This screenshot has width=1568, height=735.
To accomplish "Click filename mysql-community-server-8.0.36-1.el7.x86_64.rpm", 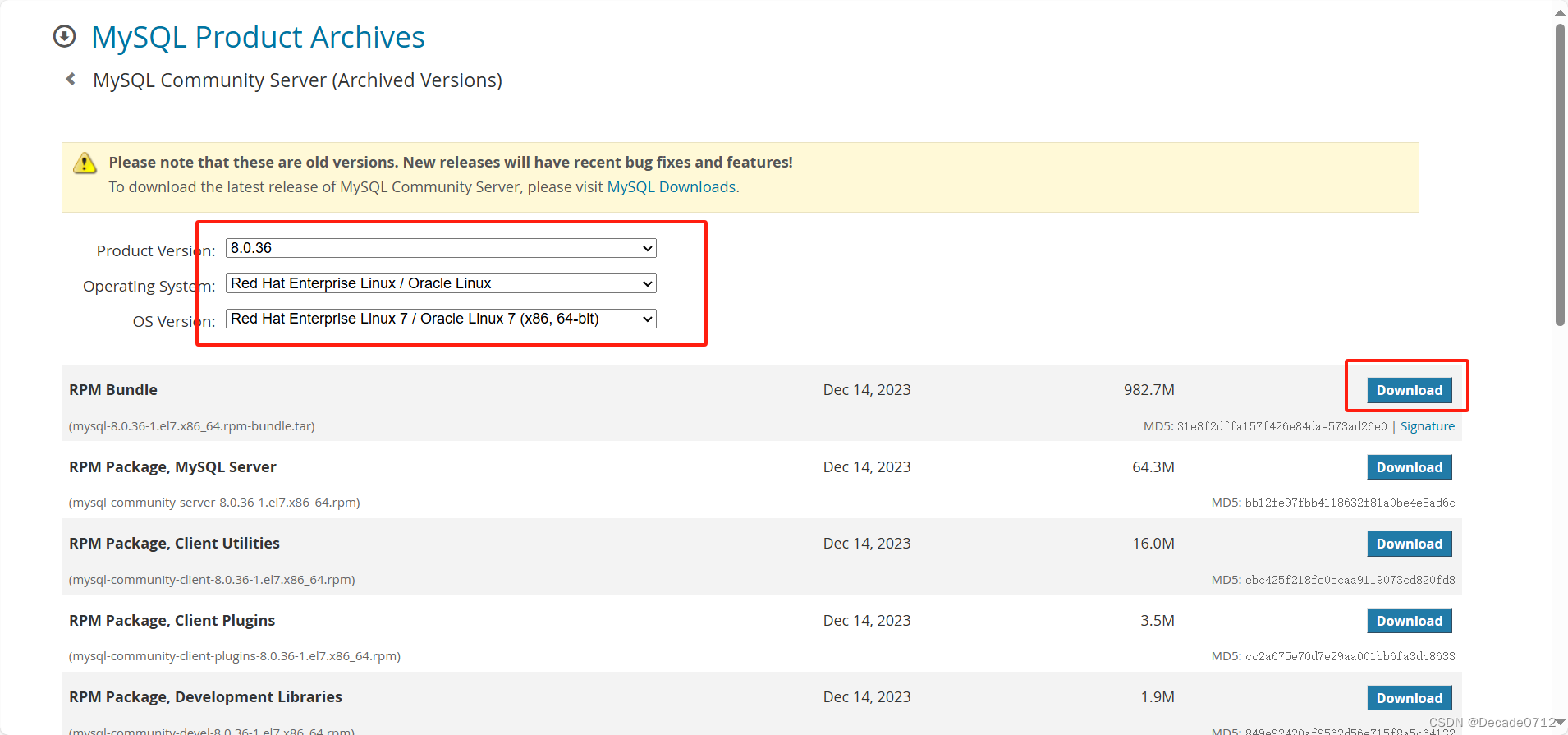I will click(x=214, y=503).
